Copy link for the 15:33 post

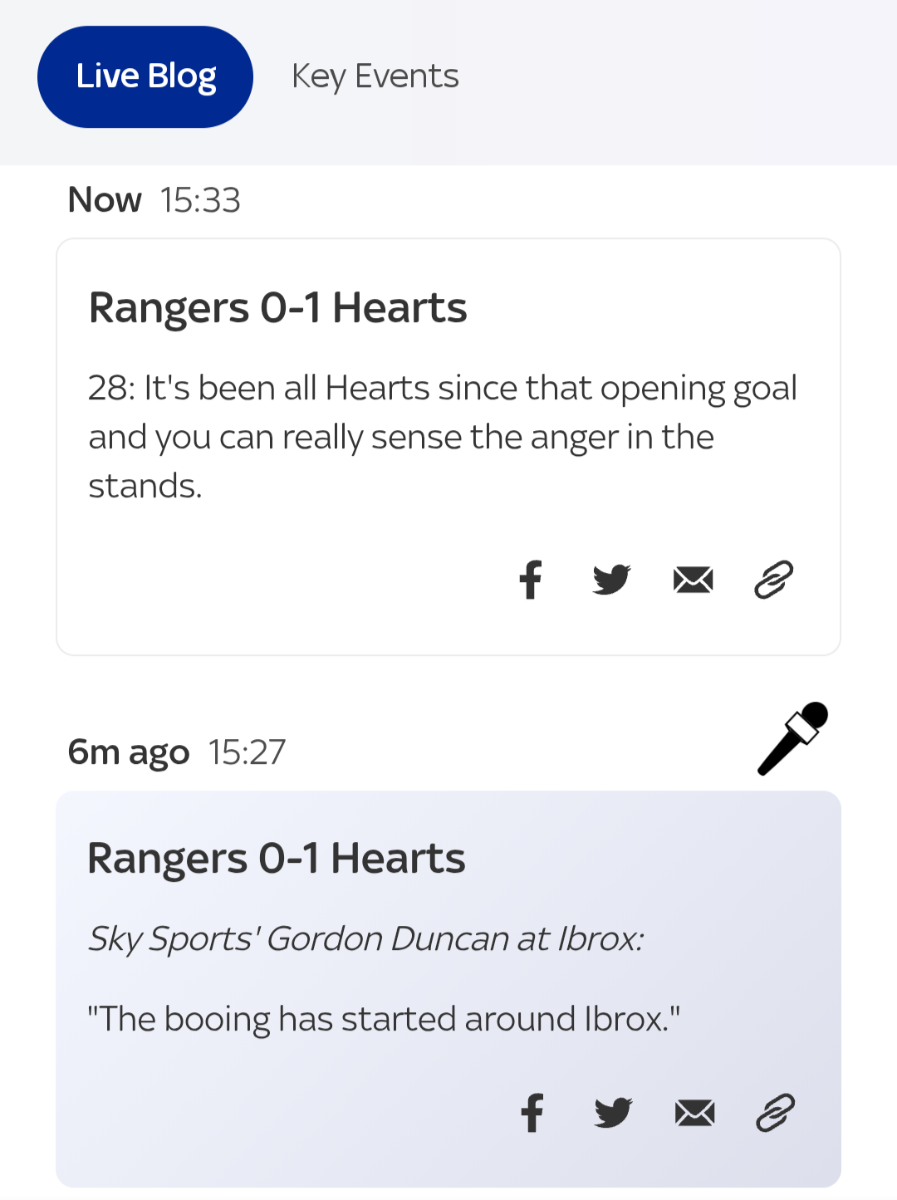(773, 580)
